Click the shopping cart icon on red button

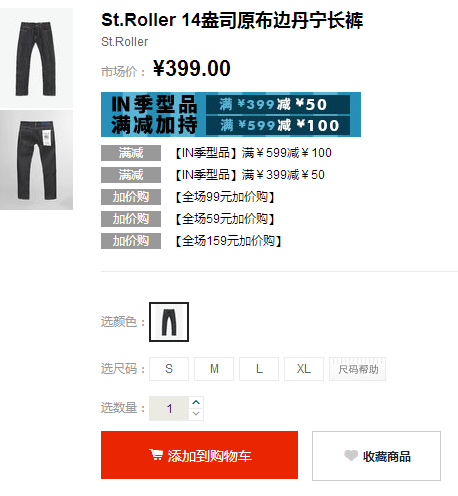[156, 454]
